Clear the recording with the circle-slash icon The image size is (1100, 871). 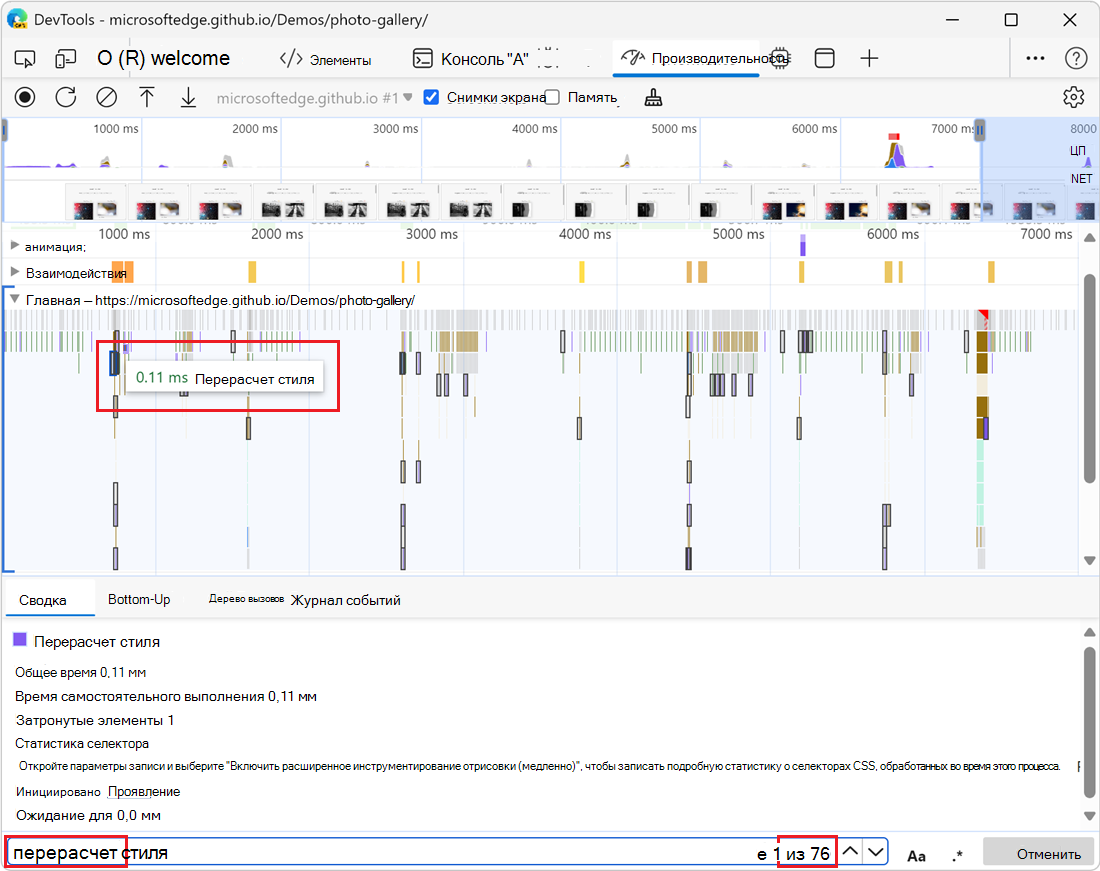coord(107,97)
